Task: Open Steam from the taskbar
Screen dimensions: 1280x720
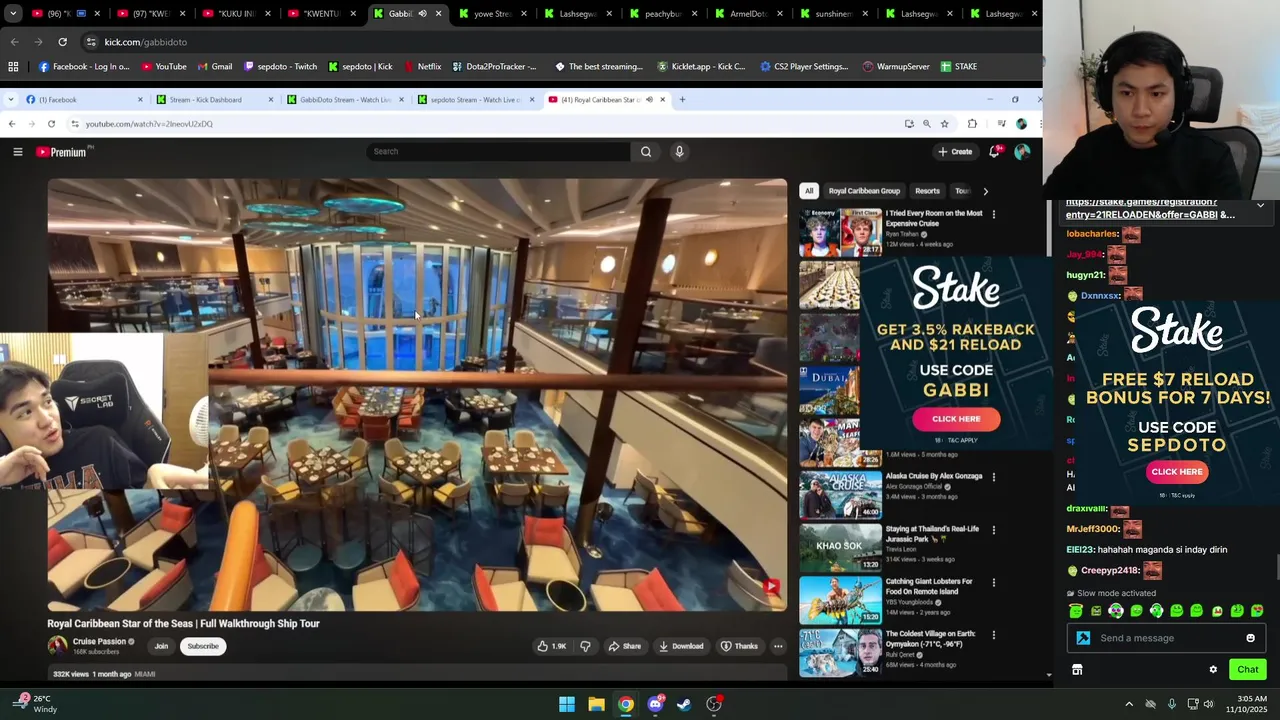Action: 684,704
